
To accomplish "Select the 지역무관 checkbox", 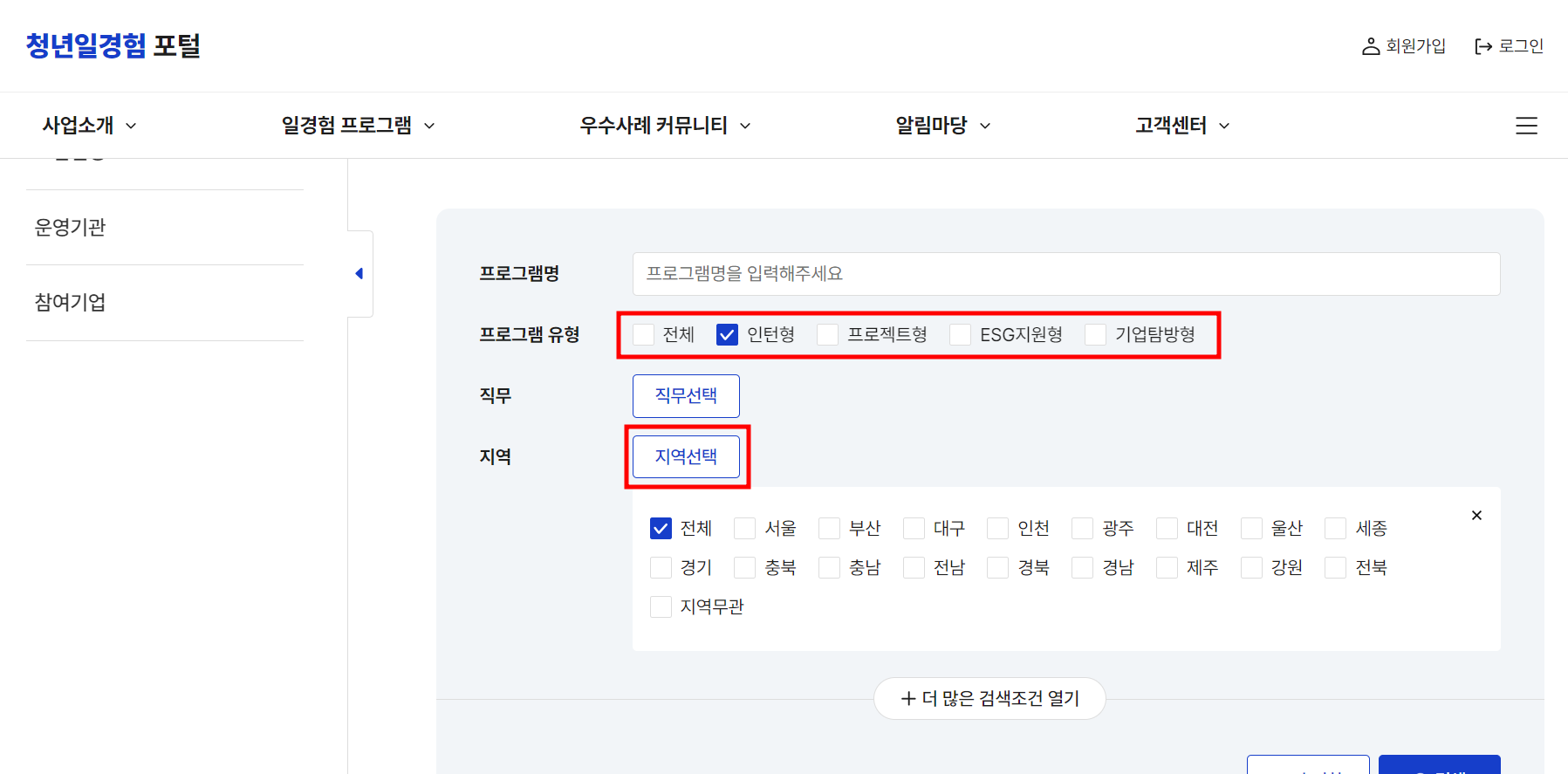I will pyautogui.click(x=661, y=607).
